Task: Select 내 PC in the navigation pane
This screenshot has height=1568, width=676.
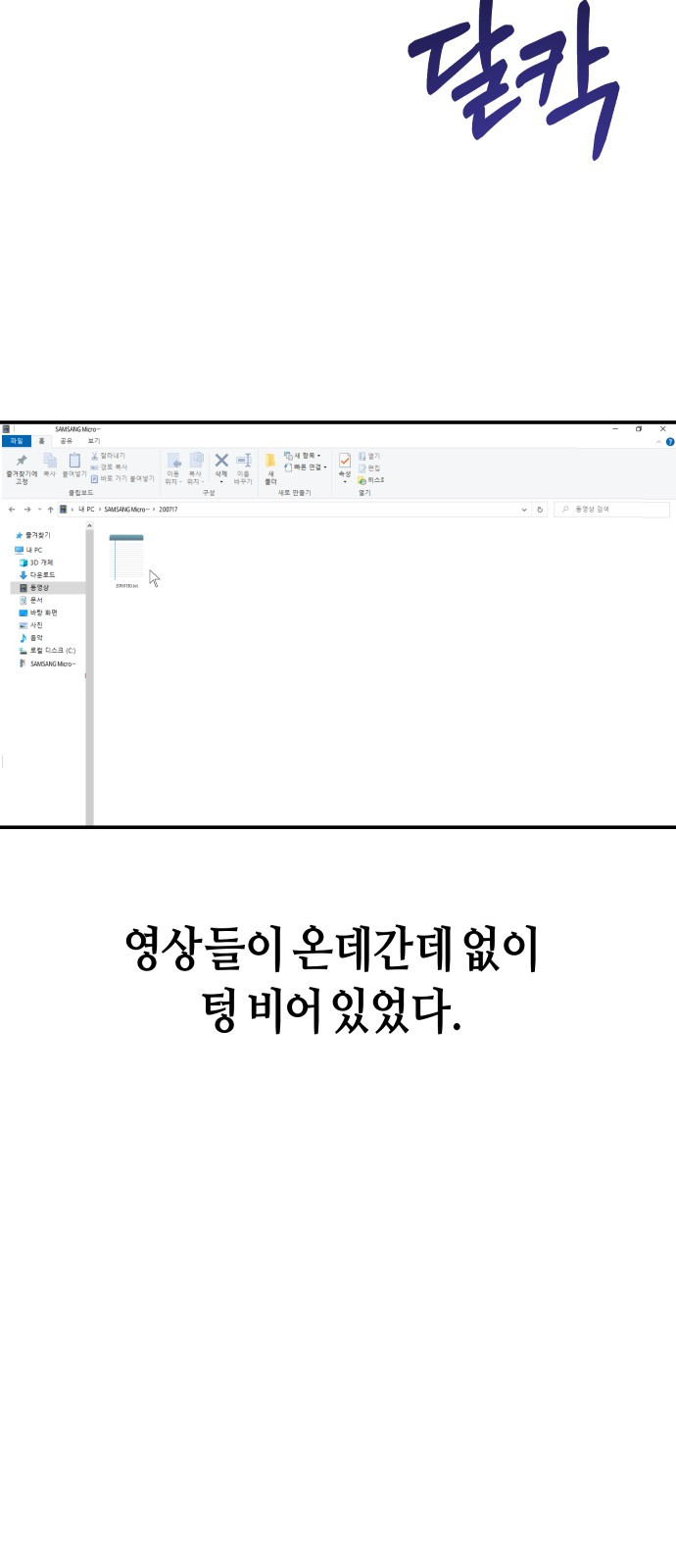Action: point(28,550)
